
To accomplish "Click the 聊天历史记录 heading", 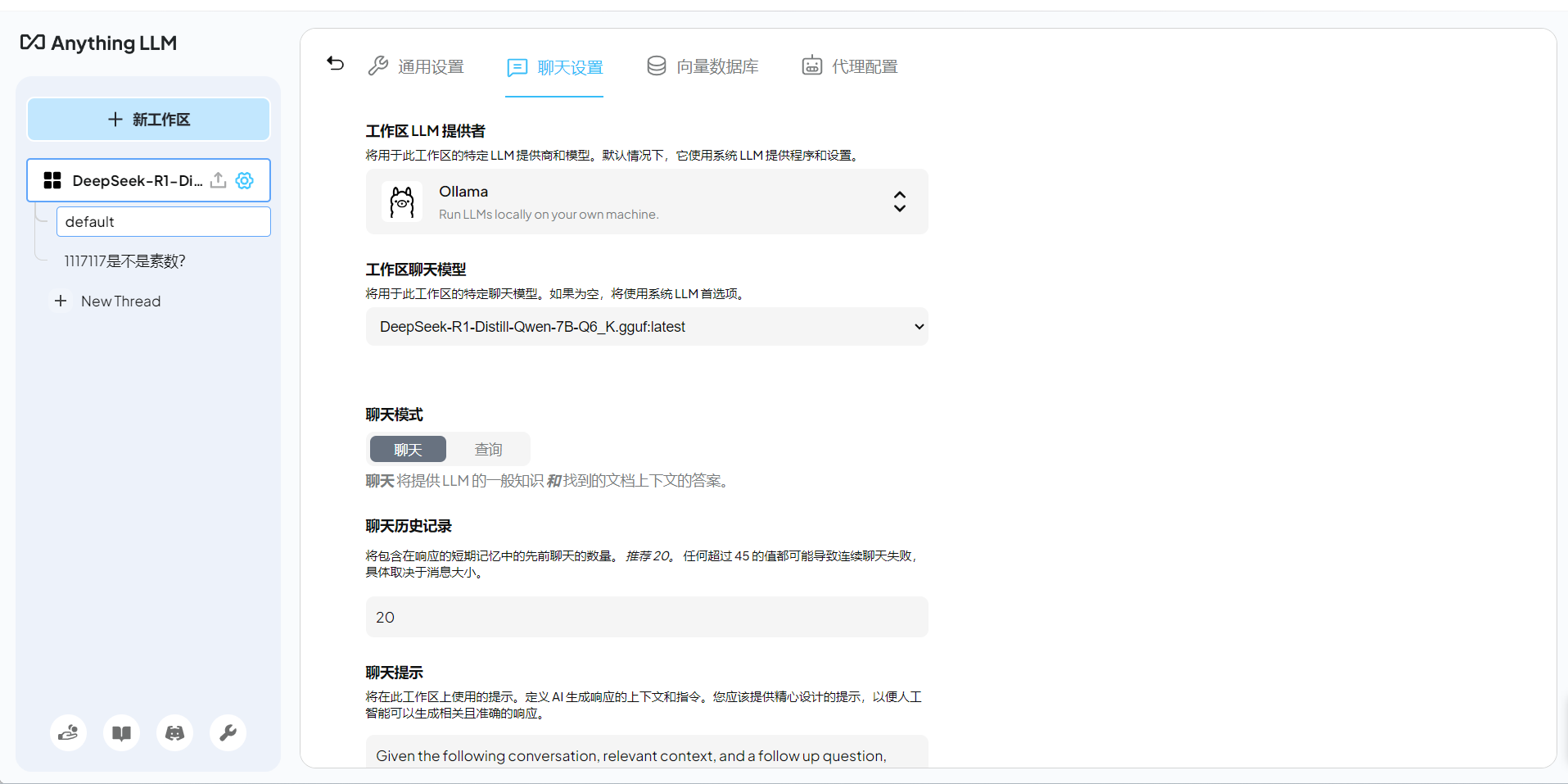I will pyautogui.click(x=409, y=526).
